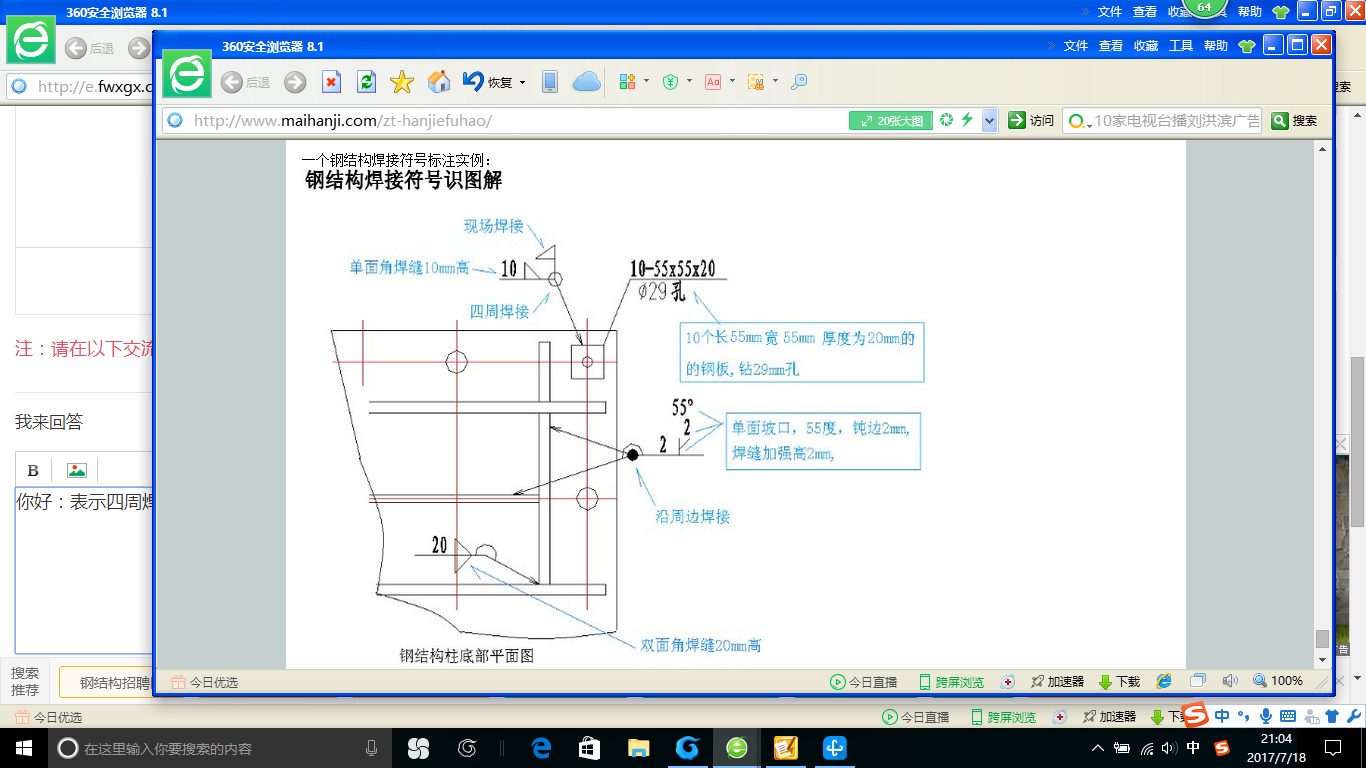The width and height of the screenshot is (1366, 768).
Task: Expand the extensions grid dropdown arrow
Action: click(x=646, y=82)
